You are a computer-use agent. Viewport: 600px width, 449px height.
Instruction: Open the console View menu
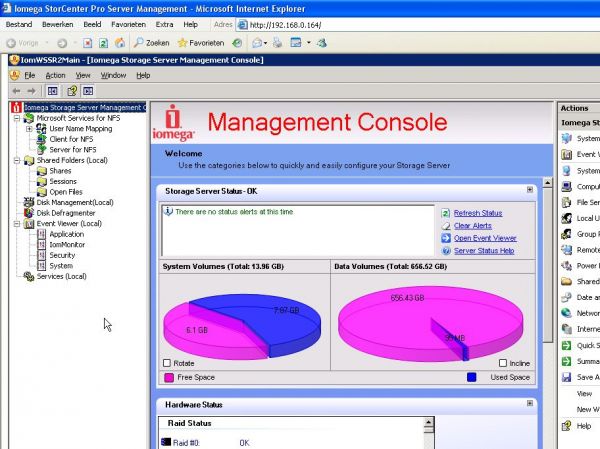click(83, 75)
